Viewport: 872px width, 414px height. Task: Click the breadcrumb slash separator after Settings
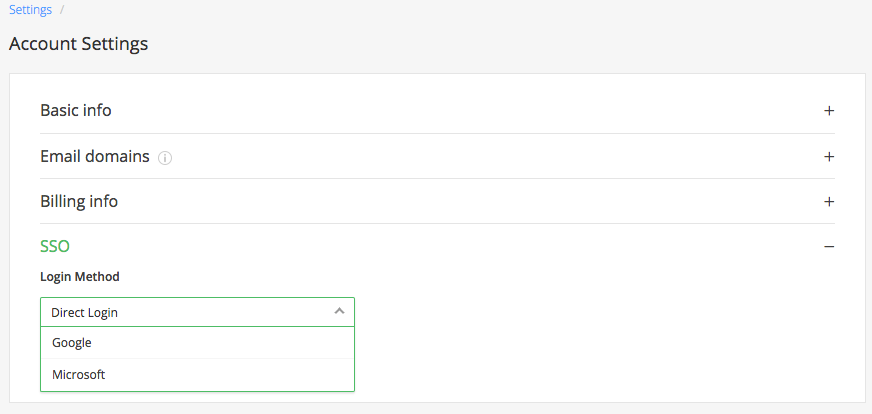(62, 9)
